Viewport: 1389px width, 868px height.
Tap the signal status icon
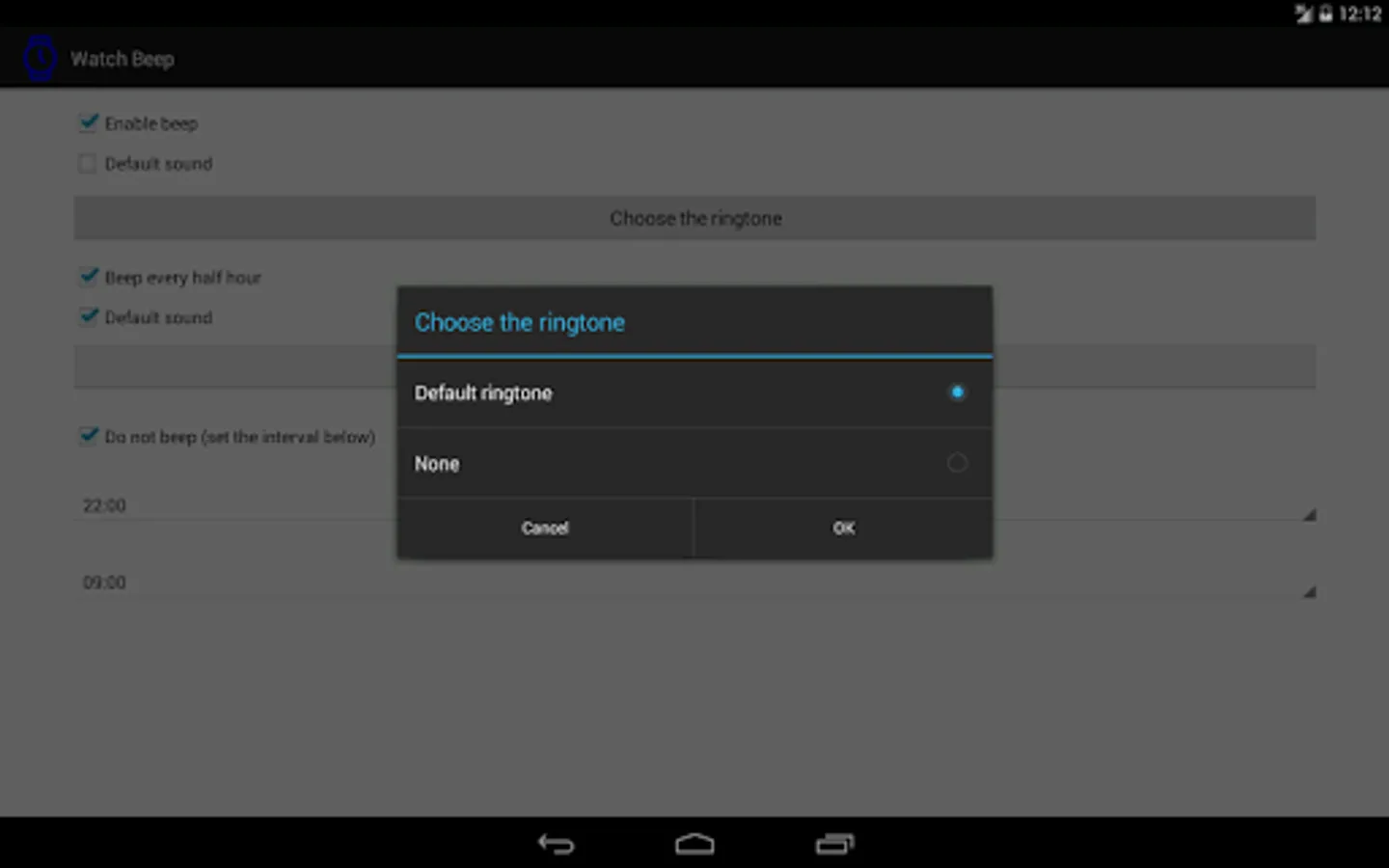[x=1304, y=14]
